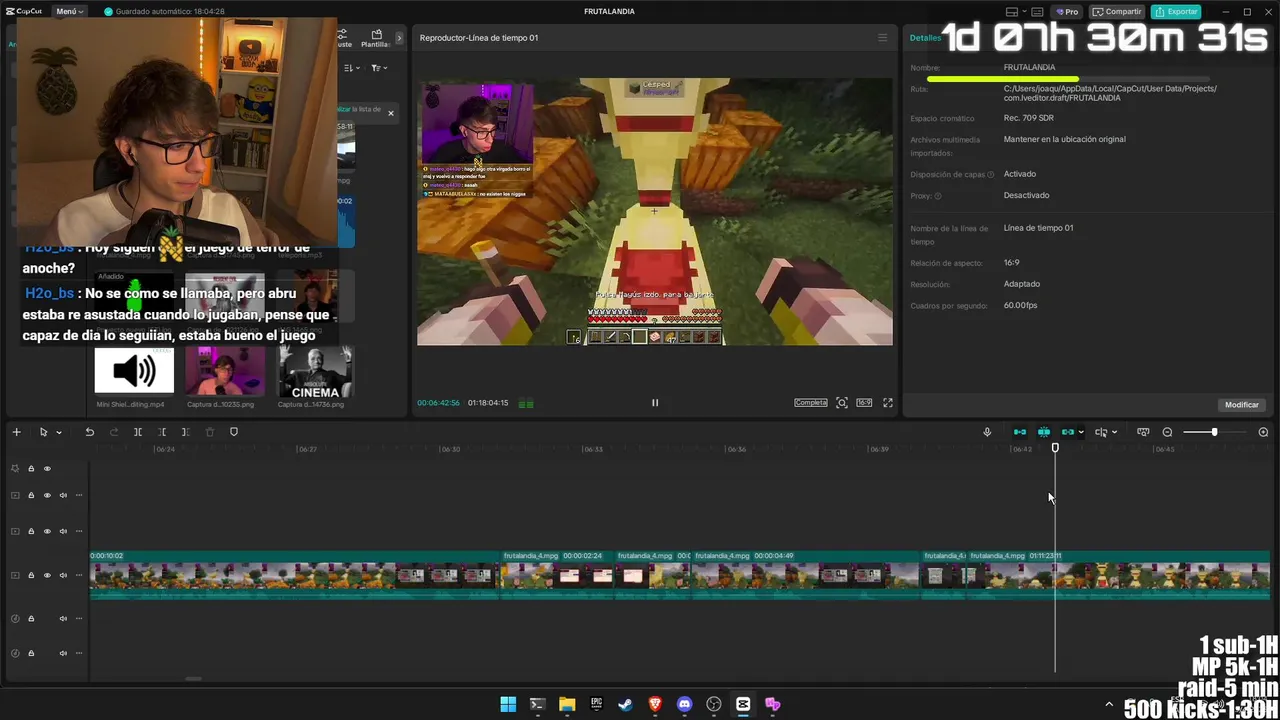Open the media sort dropdown
This screenshot has width=1280, height=720.
click(352, 68)
